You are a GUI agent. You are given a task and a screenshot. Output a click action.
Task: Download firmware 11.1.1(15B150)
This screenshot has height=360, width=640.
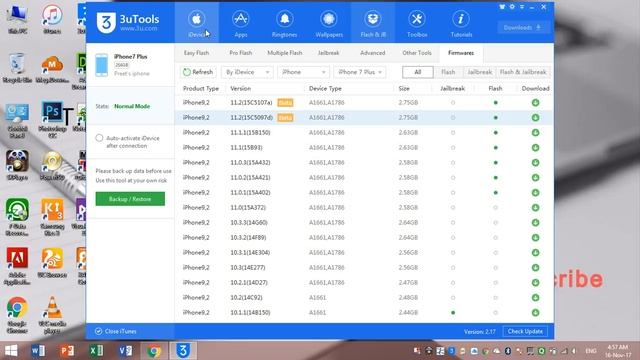pos(535,133)
